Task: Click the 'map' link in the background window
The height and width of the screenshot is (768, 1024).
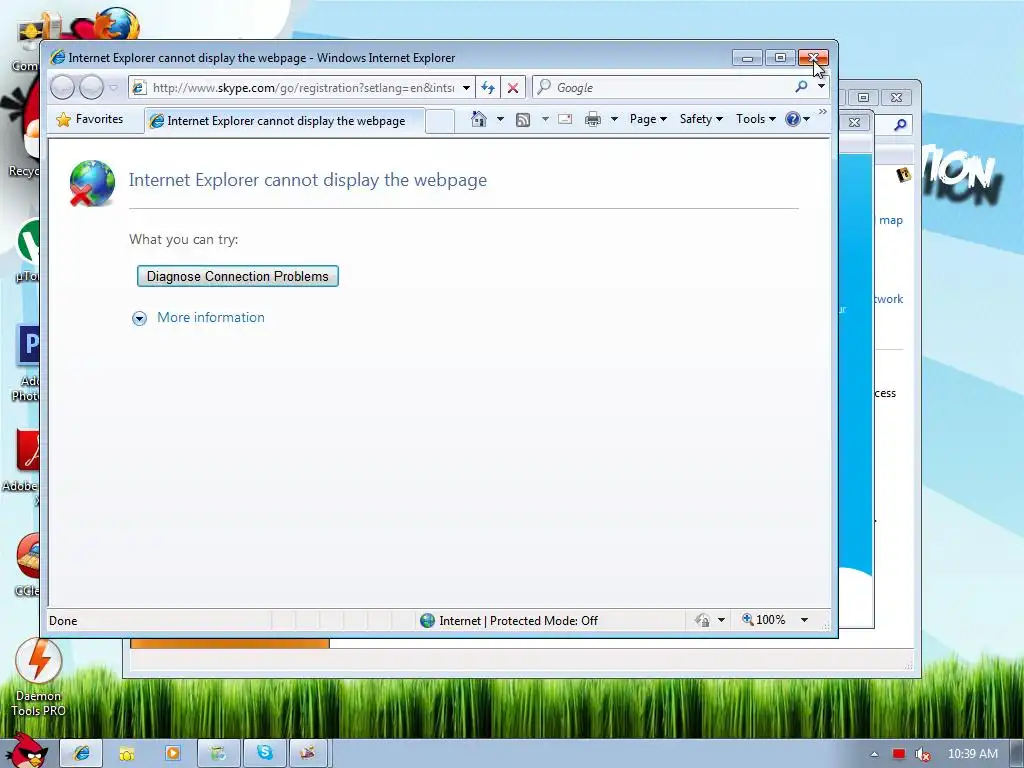Action: point(891,220)
